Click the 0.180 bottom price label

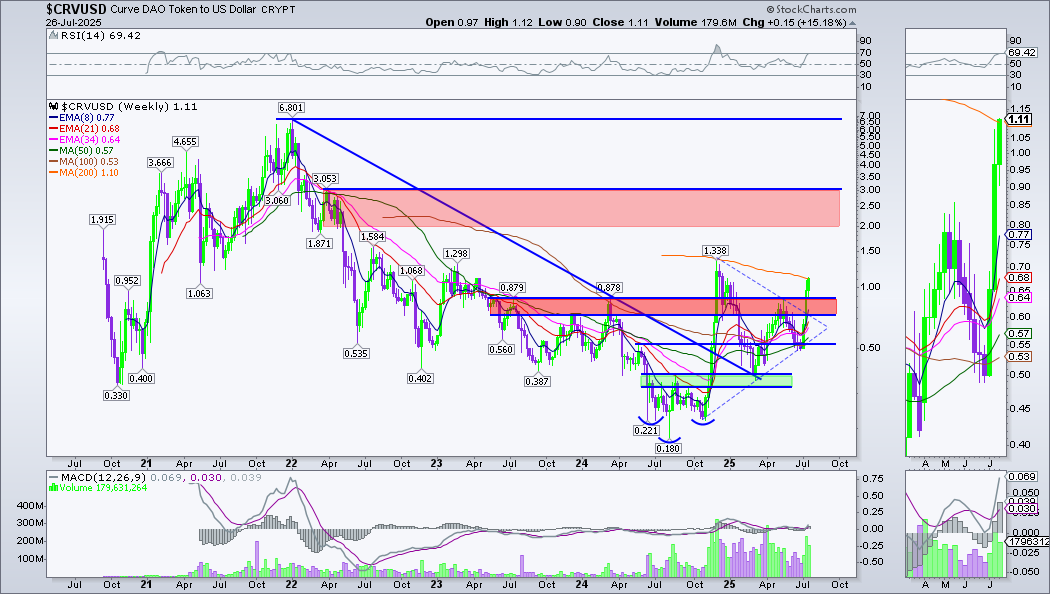point(668,448)
